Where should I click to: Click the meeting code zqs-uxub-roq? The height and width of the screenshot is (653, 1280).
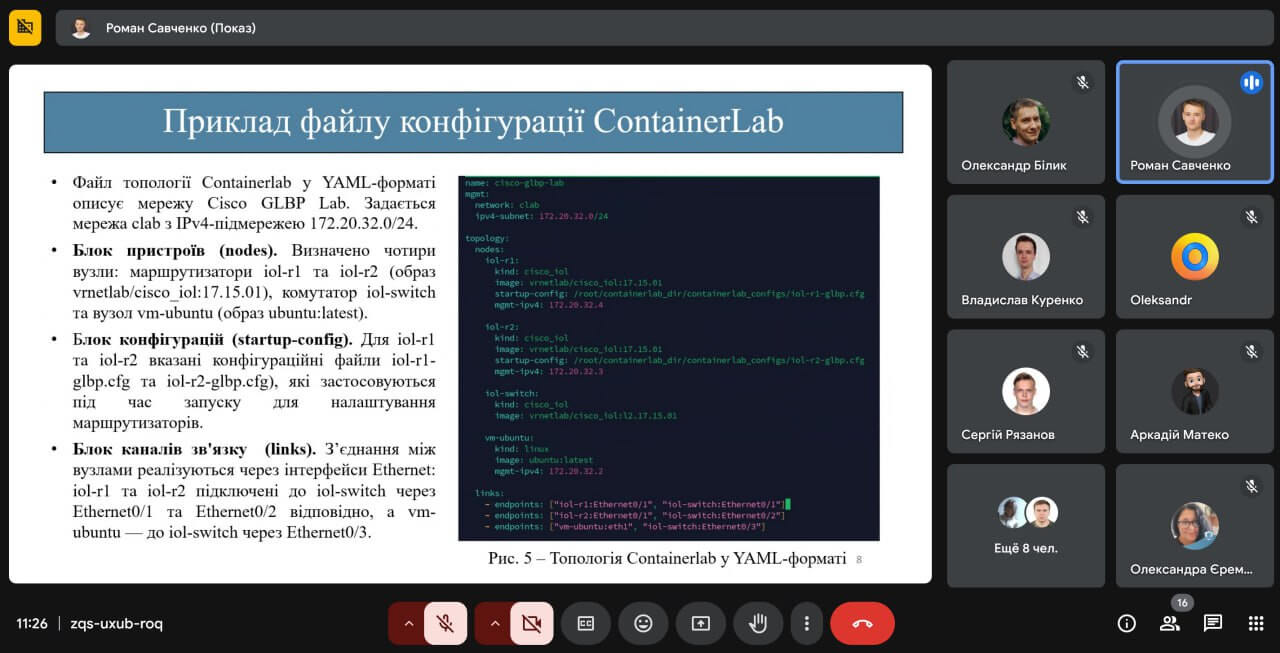116,624
